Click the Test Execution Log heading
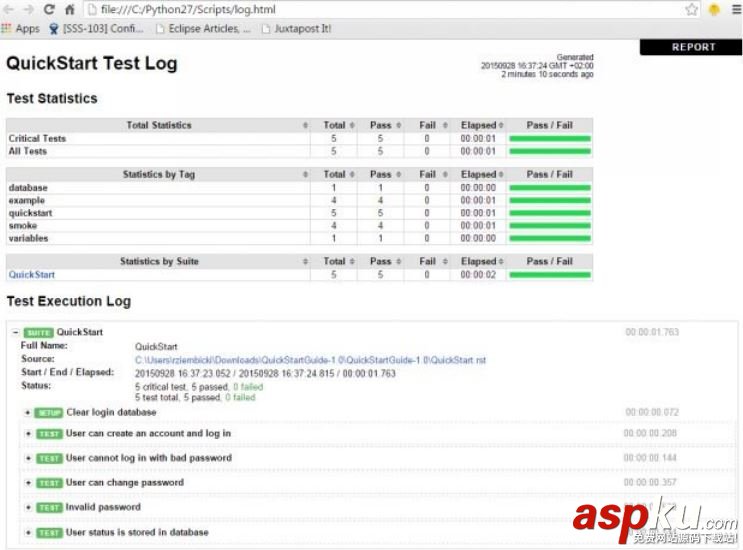 click(x=69, y=301)
